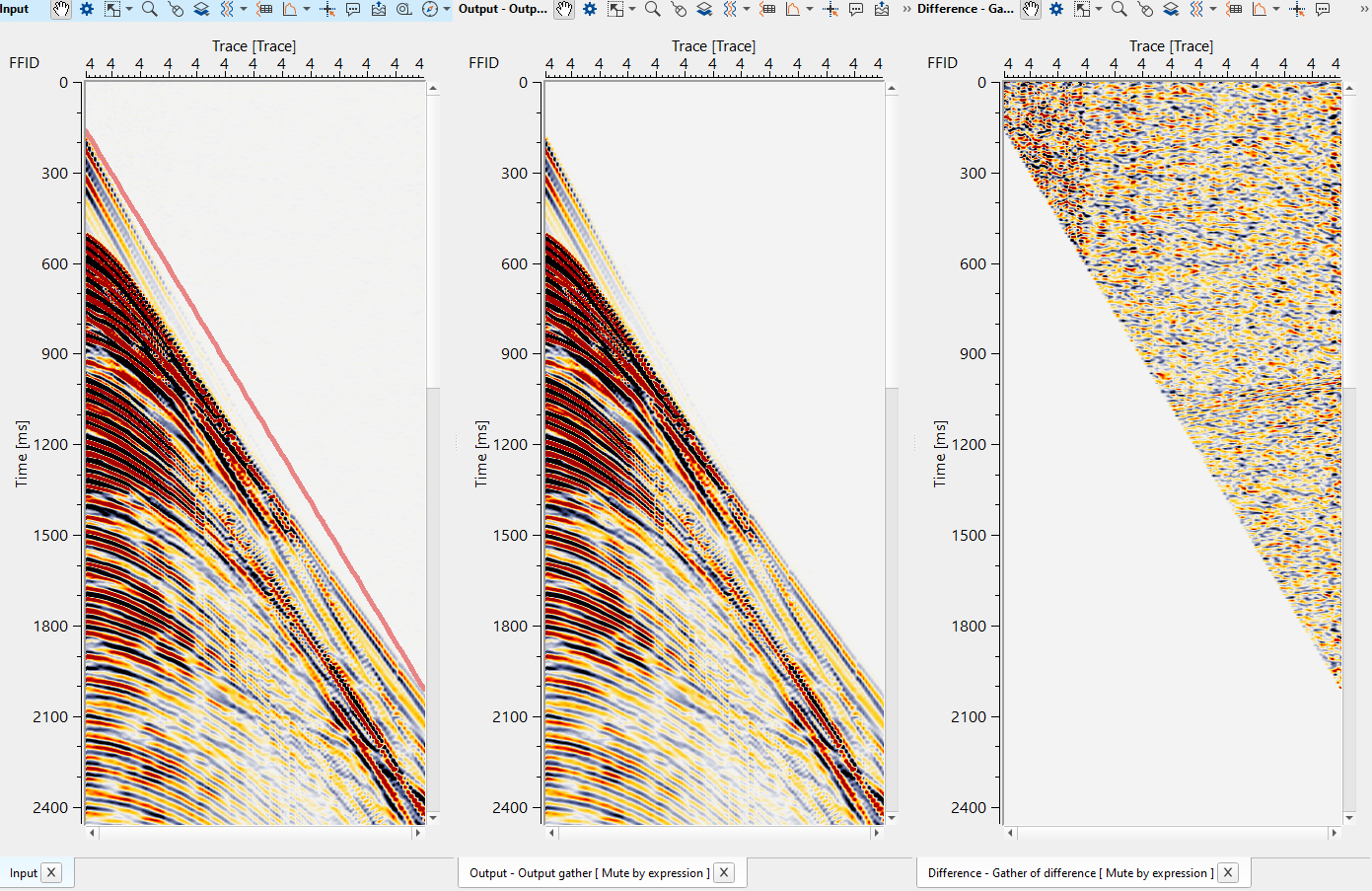Click the layers icon in Input panel toolbar
The image size is (1372, 891).
point(201,10)
